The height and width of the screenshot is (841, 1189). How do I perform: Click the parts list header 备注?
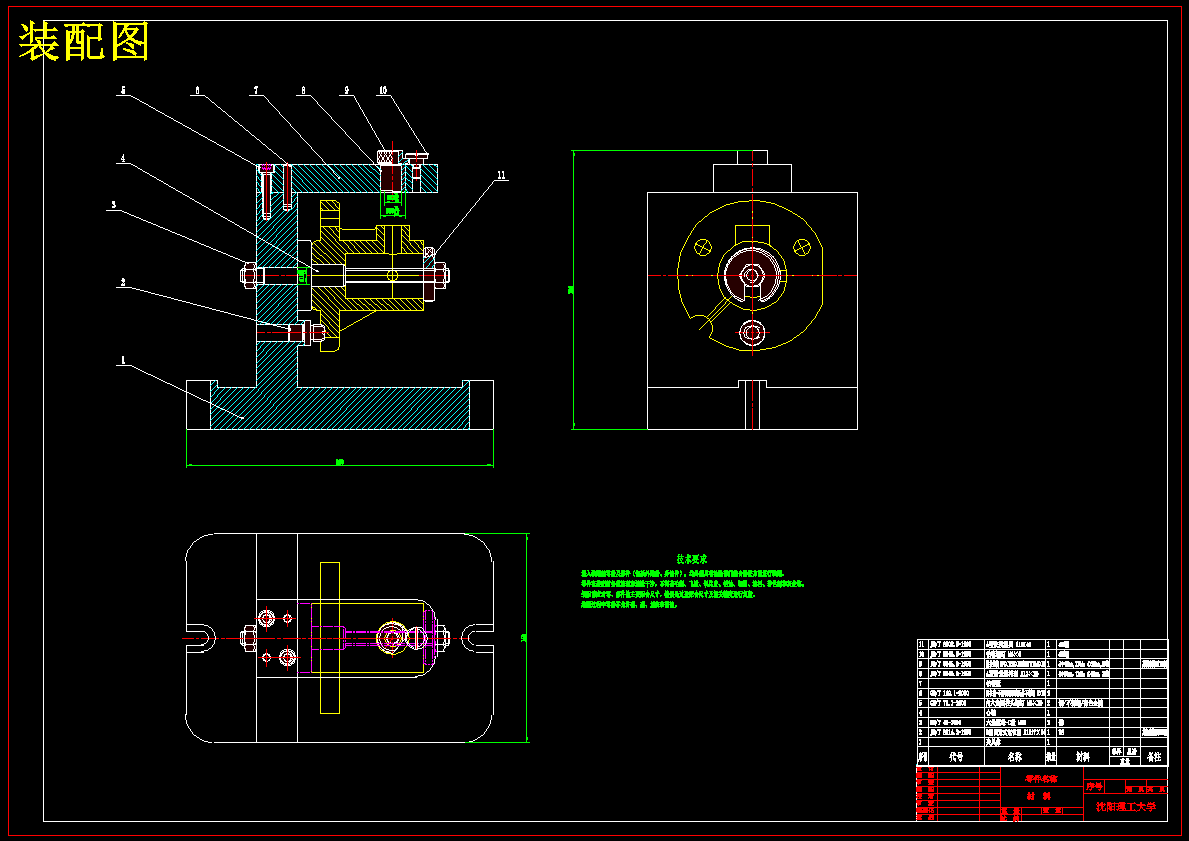tap(1154, 757)
